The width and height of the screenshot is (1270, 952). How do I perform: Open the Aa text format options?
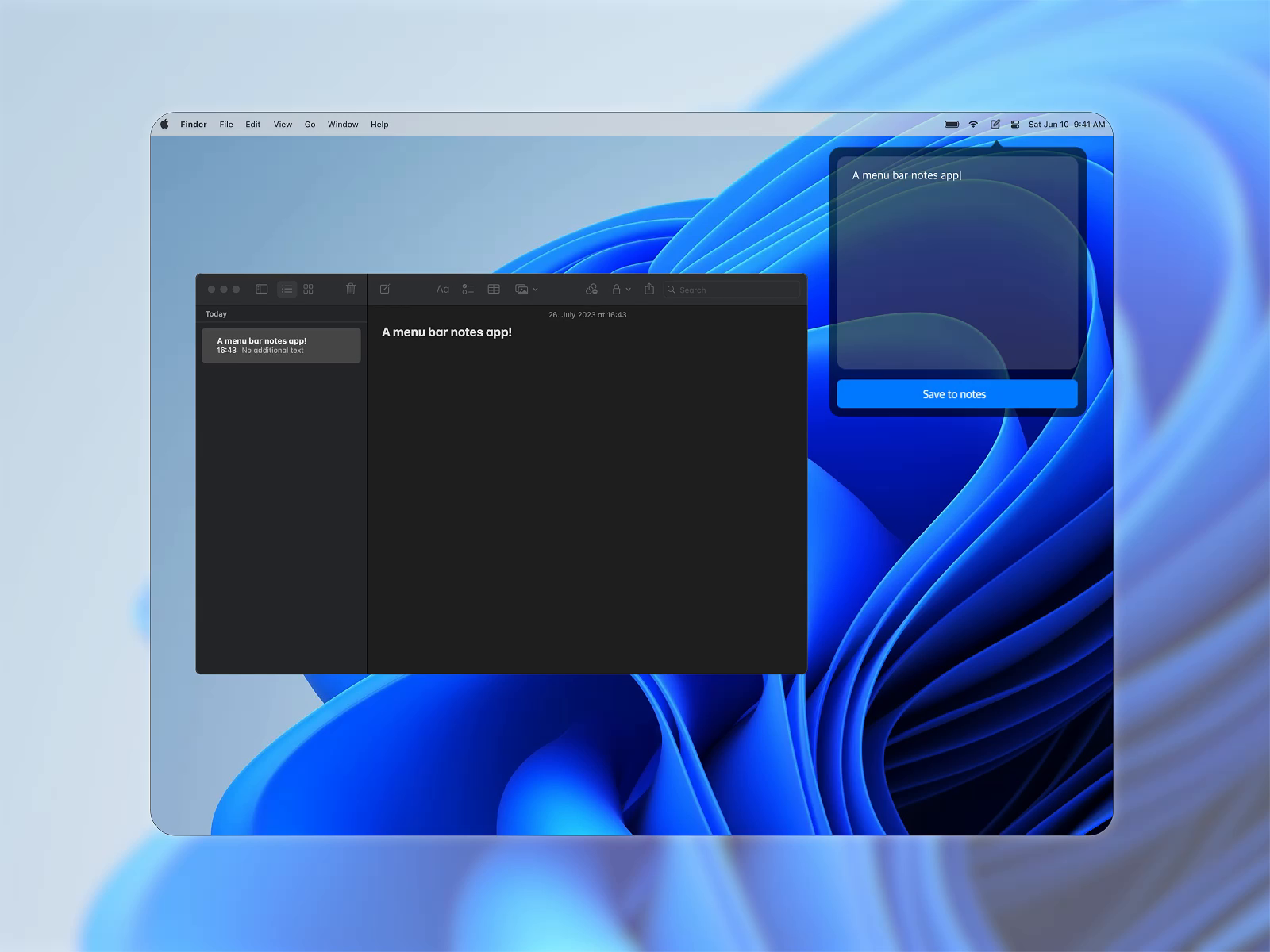click(x=443, y=290)
